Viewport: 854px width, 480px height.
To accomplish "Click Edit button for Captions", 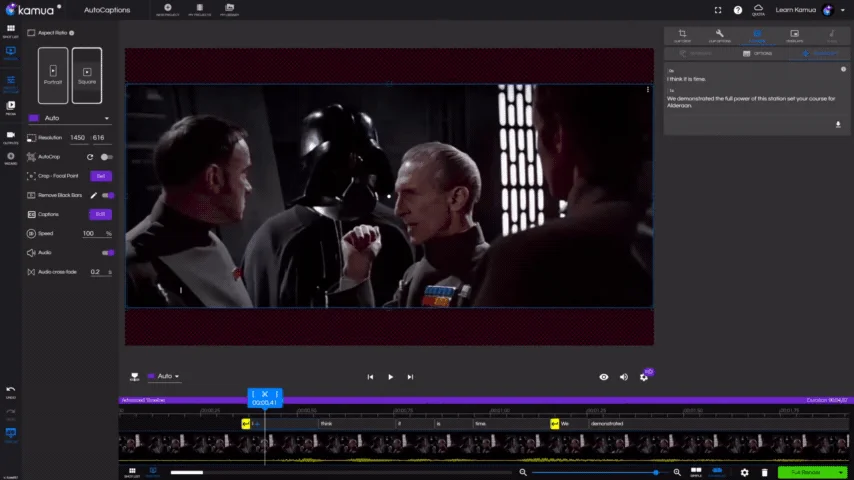I will tap(100, 214).
